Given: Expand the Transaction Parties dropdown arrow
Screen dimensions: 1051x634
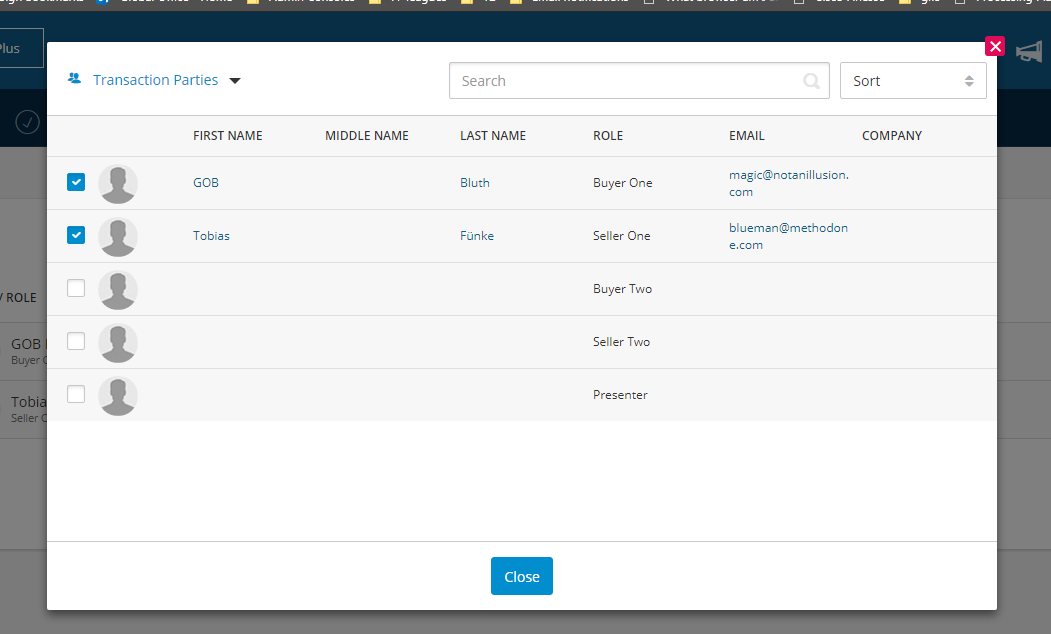Looking at the screenshot, I should (x=235, y=80).
